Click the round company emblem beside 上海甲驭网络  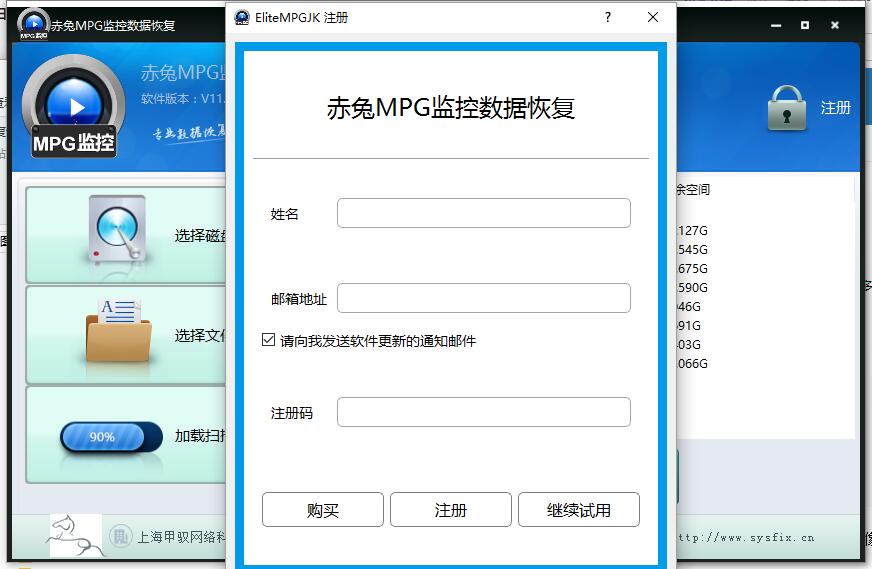pyautogui.click(x=120, y=537)
